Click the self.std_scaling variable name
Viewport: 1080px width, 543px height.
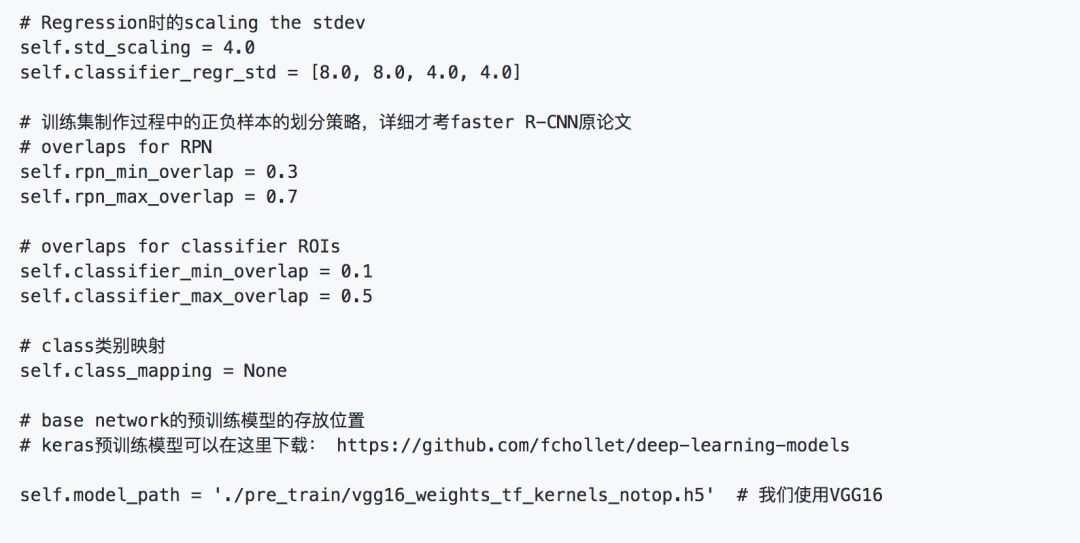tap(105, 47)
